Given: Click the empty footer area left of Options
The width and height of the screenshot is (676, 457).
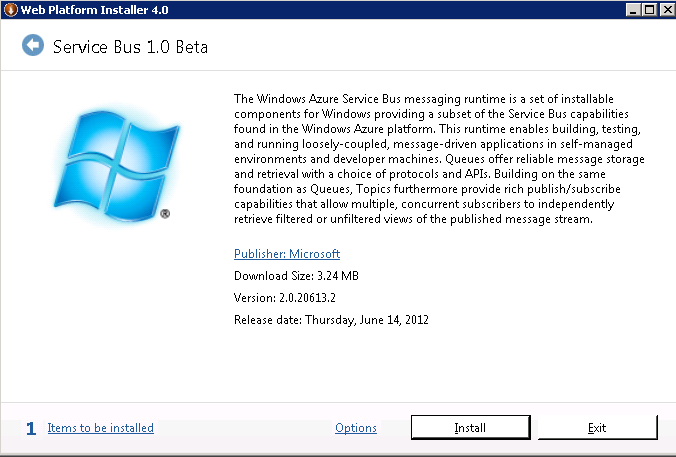Looking at the screenshot, I should tap(244, 428).
